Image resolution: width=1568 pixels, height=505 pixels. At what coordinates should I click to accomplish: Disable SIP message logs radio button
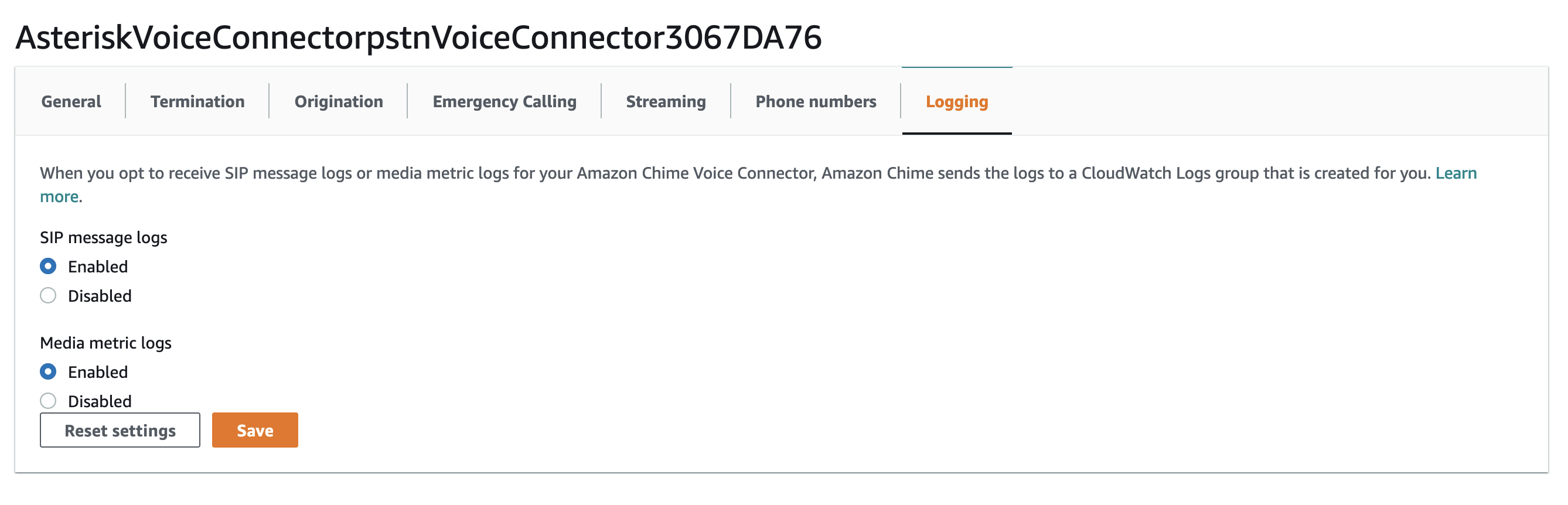click(x=48, y=296)
